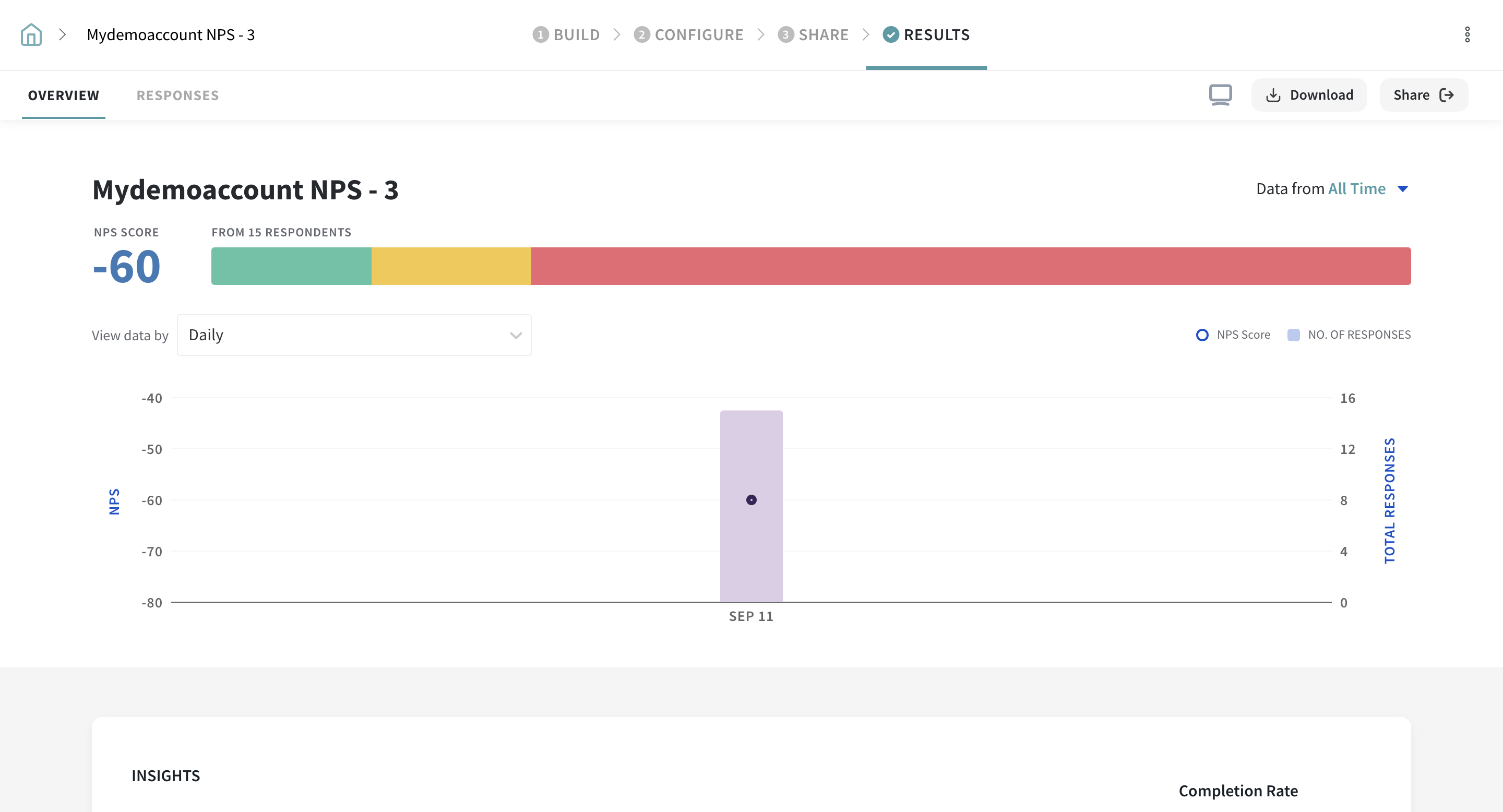Click the breadcrumb chevron after home
The width and height of the screenshot is (1503, 812).
(x=63, y=35)
